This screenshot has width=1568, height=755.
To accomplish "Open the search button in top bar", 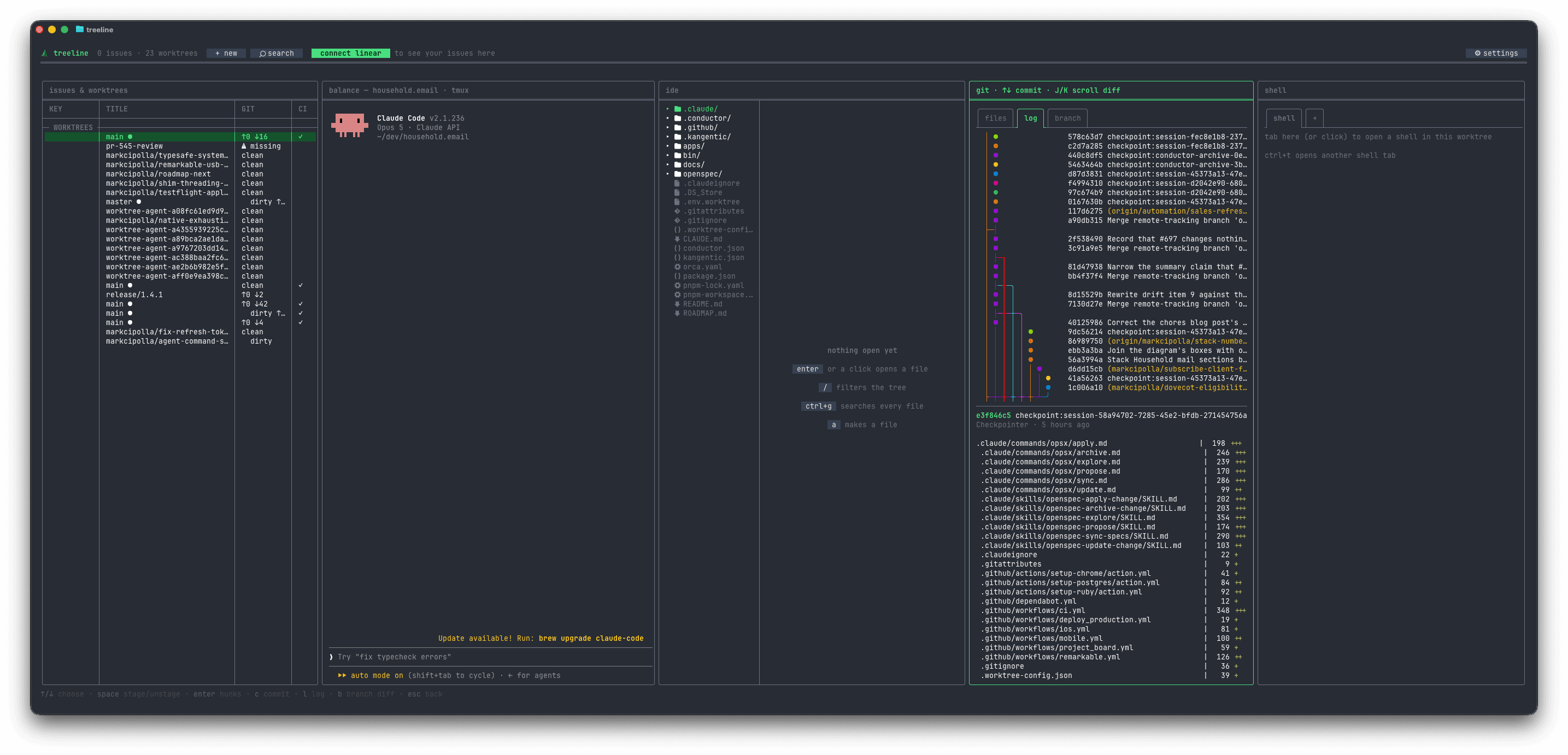I will 277,54.
